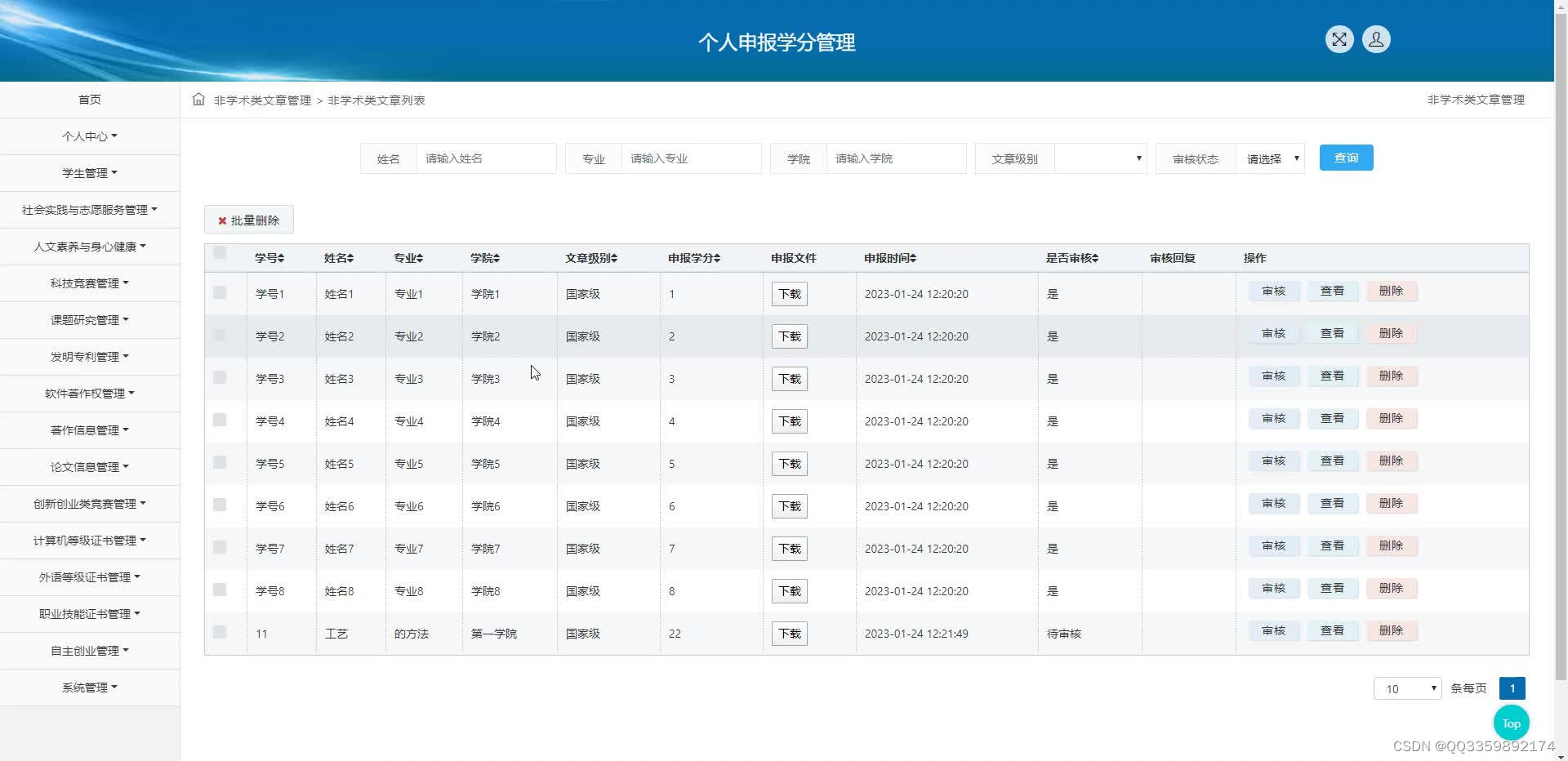Open the 审核状态 请选择 dropdown

point(1270,158)
